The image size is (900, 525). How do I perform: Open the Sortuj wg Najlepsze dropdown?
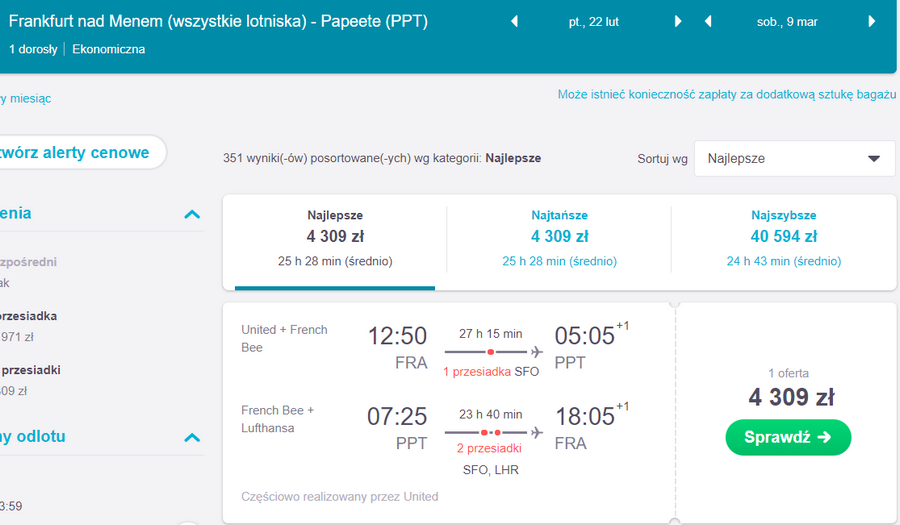(x=794, y=158)
